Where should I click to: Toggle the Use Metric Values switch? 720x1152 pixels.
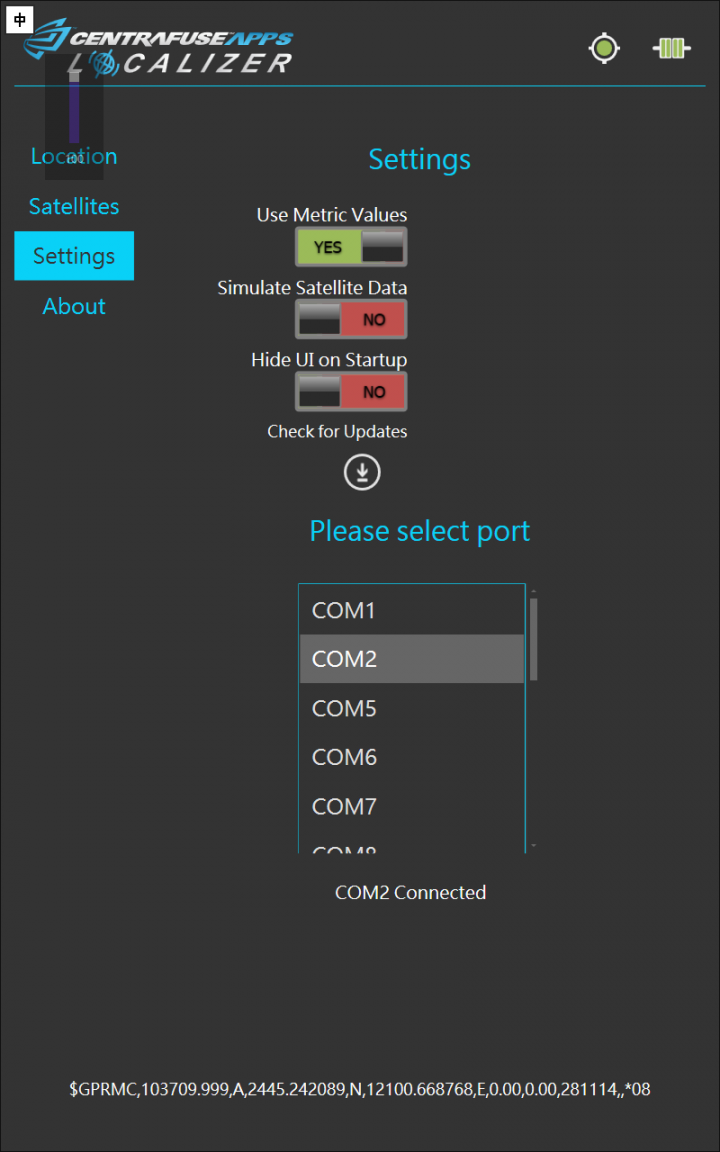351,247
